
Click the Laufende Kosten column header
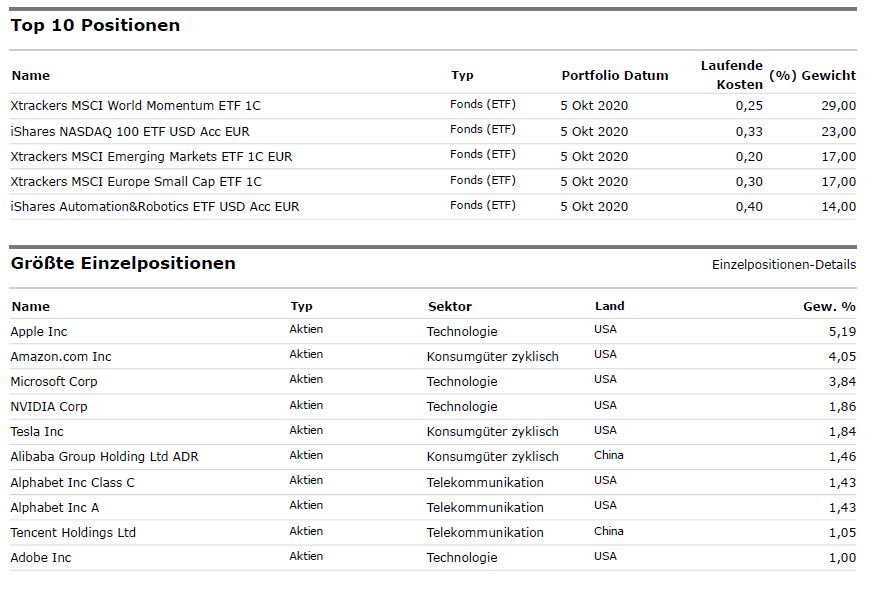click(731, 75)
